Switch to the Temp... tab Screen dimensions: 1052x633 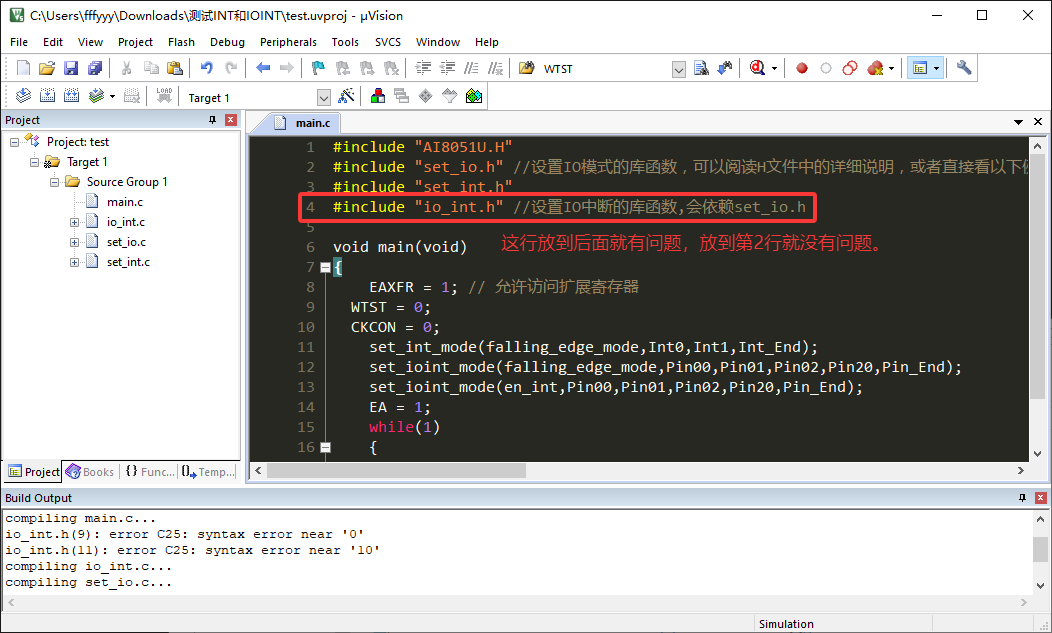pyautogui.click(x=209, y=472)
